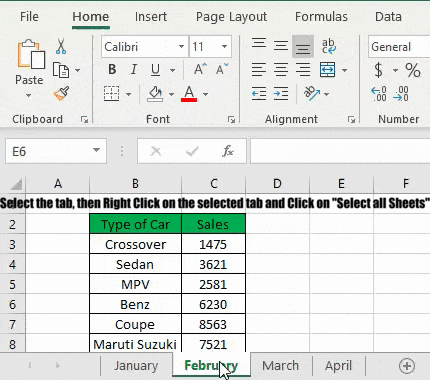Decrease font size with the smaller A
The image size is (430, 380).
point(222,70)
